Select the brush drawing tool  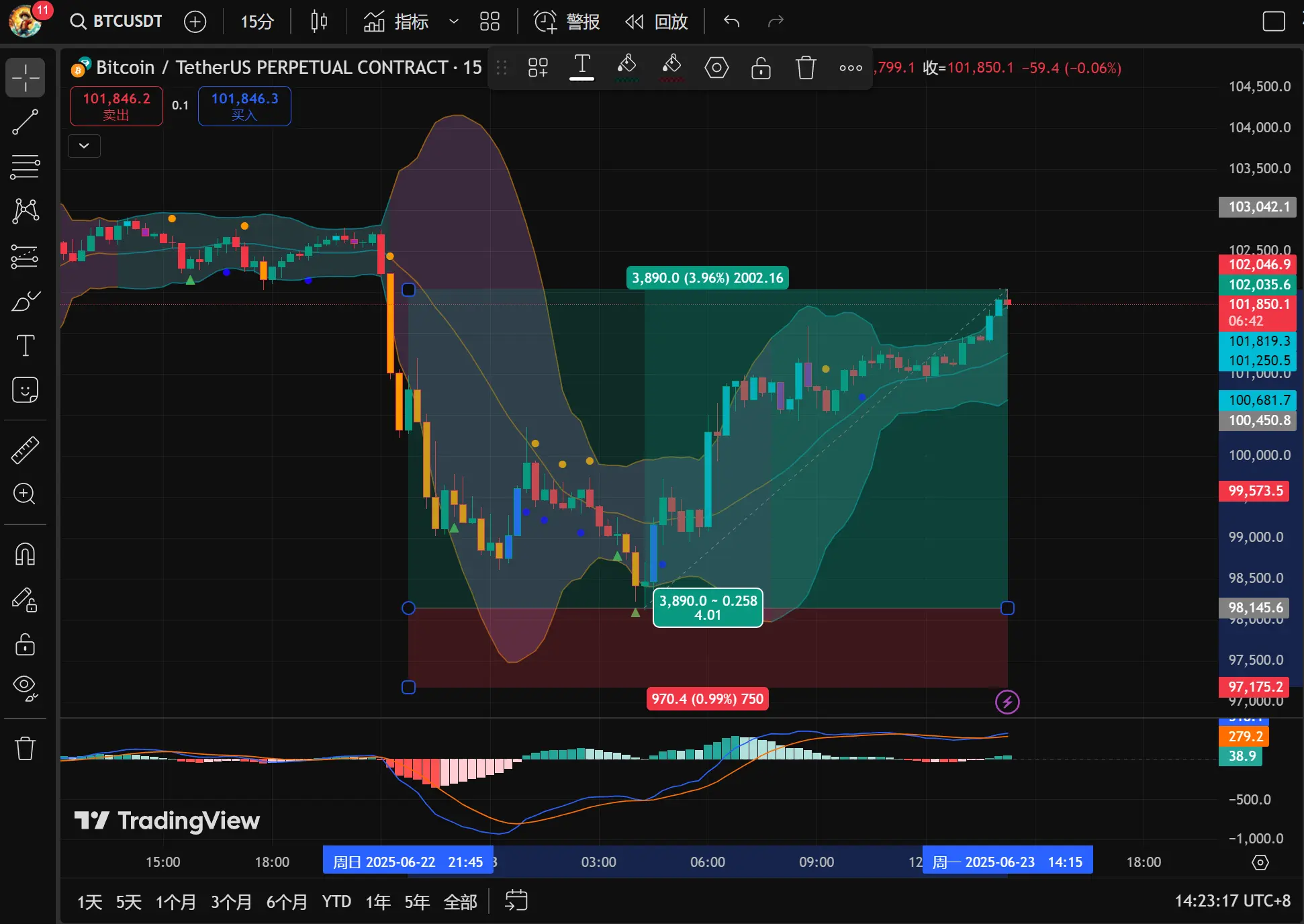tap(26, 302)
